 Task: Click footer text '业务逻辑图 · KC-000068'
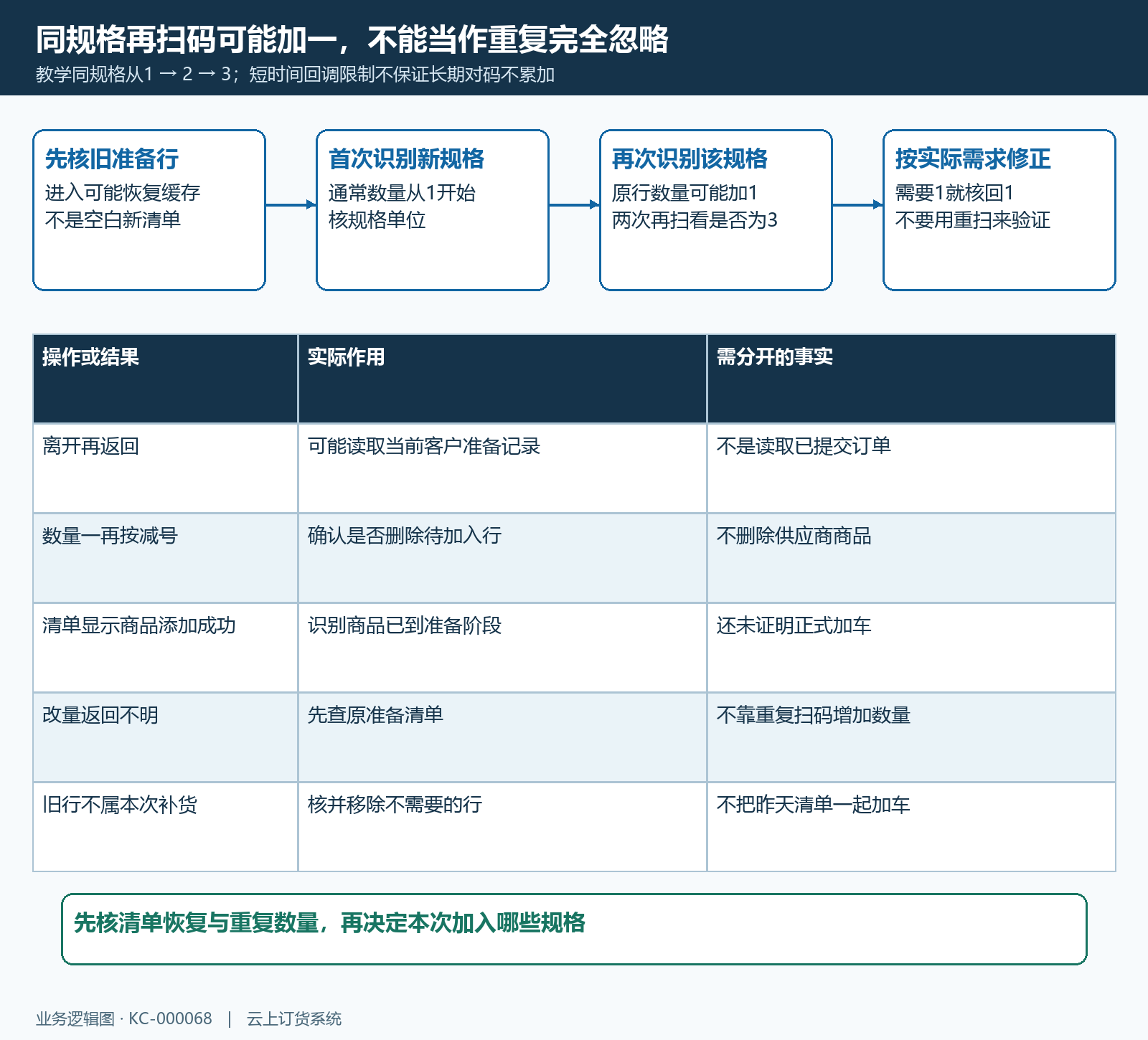coord(124,1018)
